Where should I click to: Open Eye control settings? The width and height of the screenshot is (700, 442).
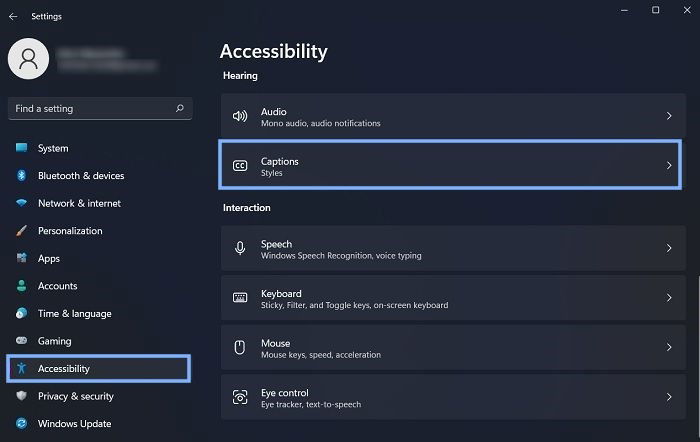(453, 396)
